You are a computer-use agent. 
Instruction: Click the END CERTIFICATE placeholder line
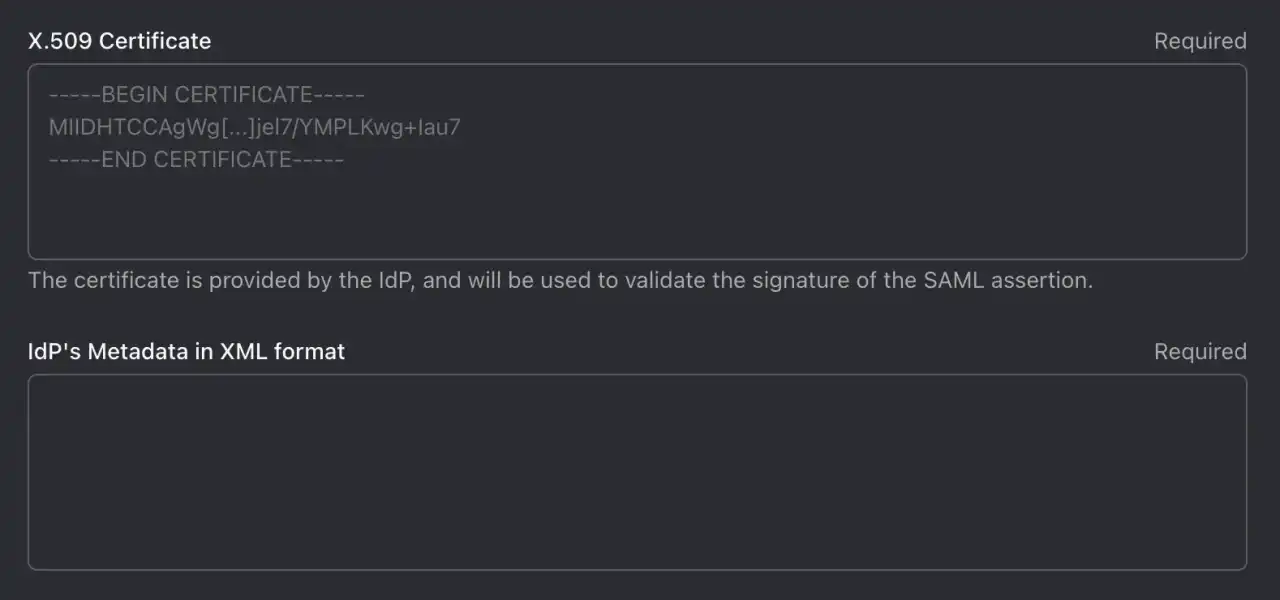click(195, 159)
